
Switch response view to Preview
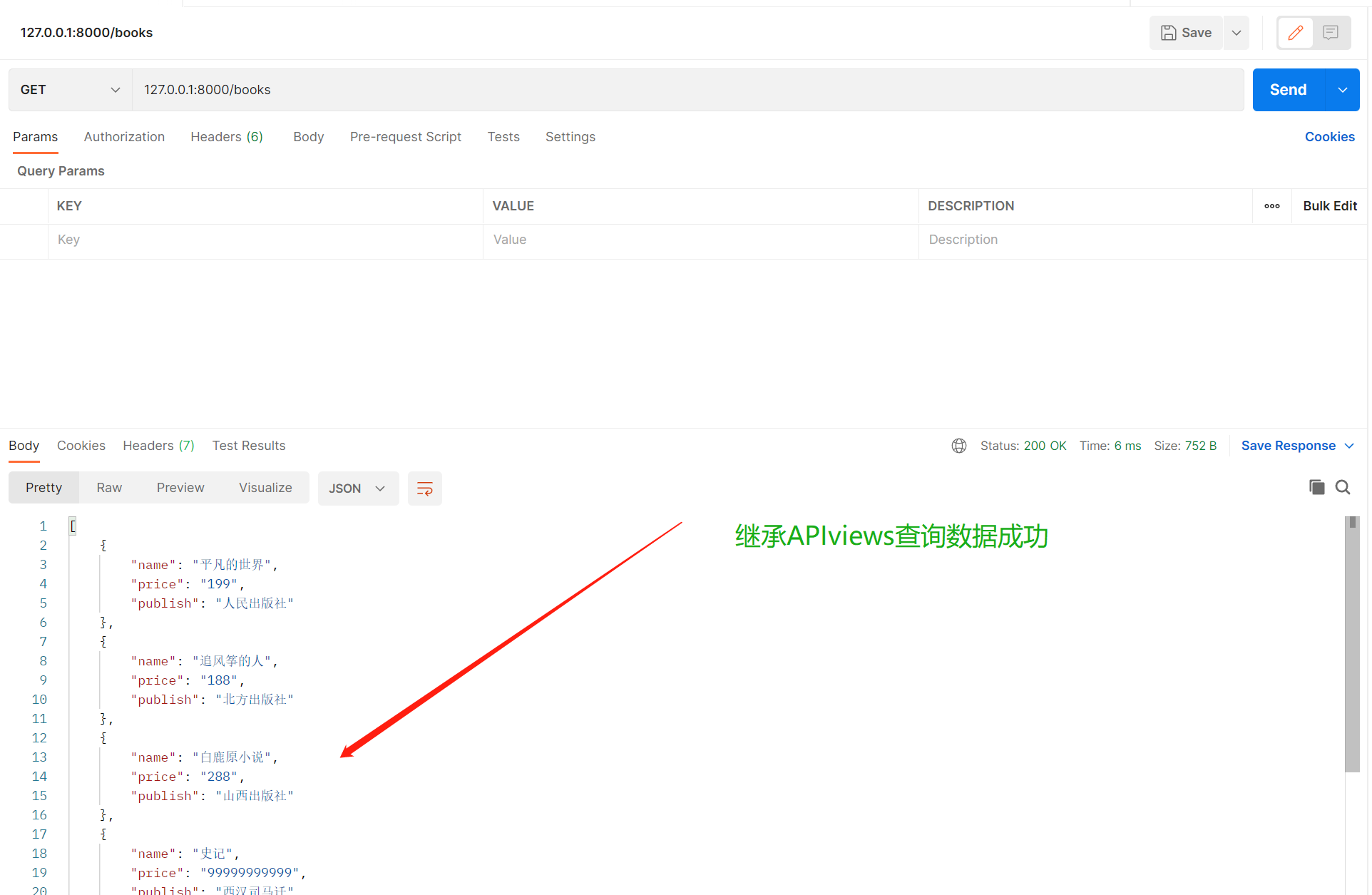pos(180,488)
